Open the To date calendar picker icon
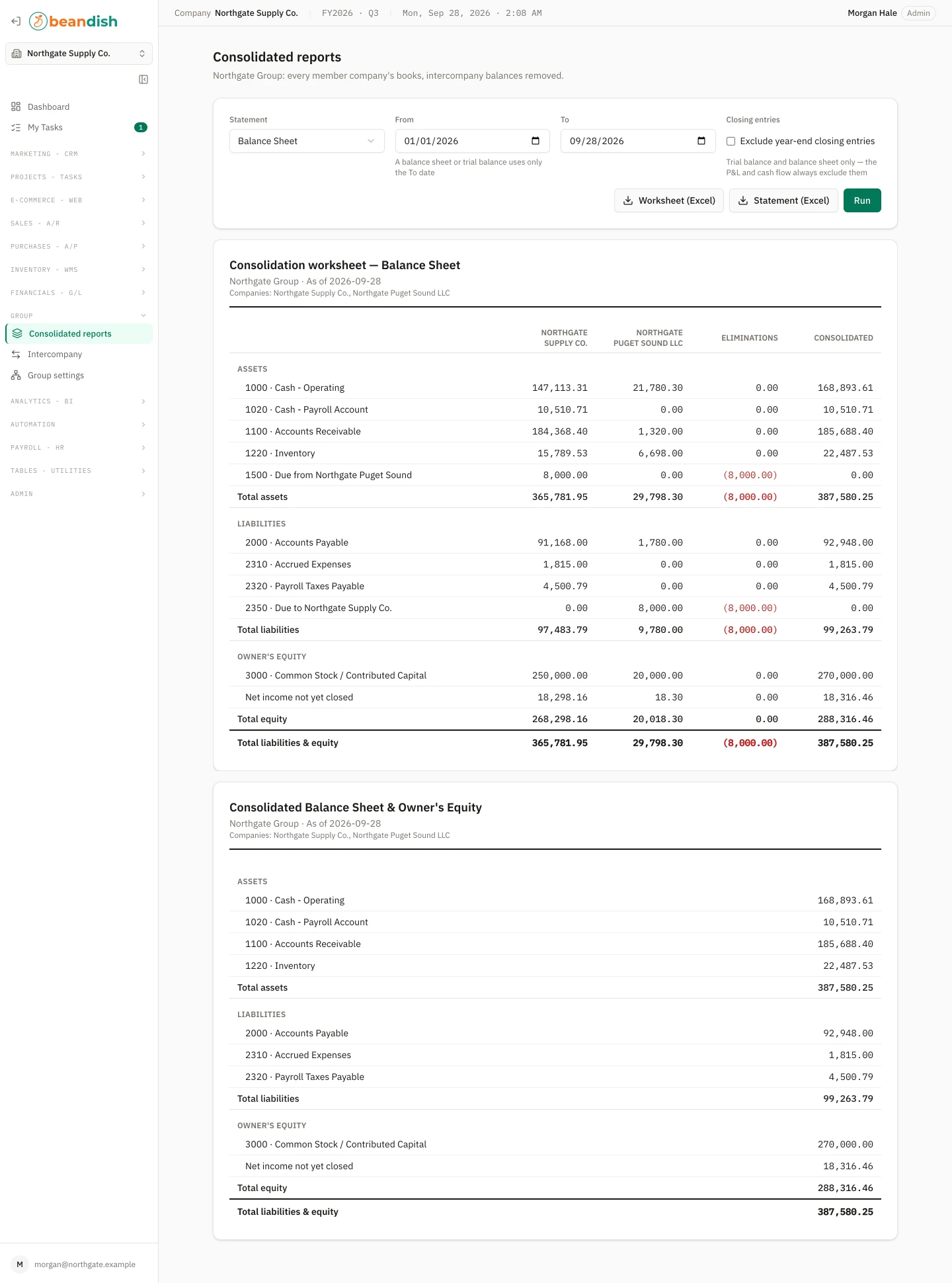Screen dimensions: 952x1283 point(701,141)
